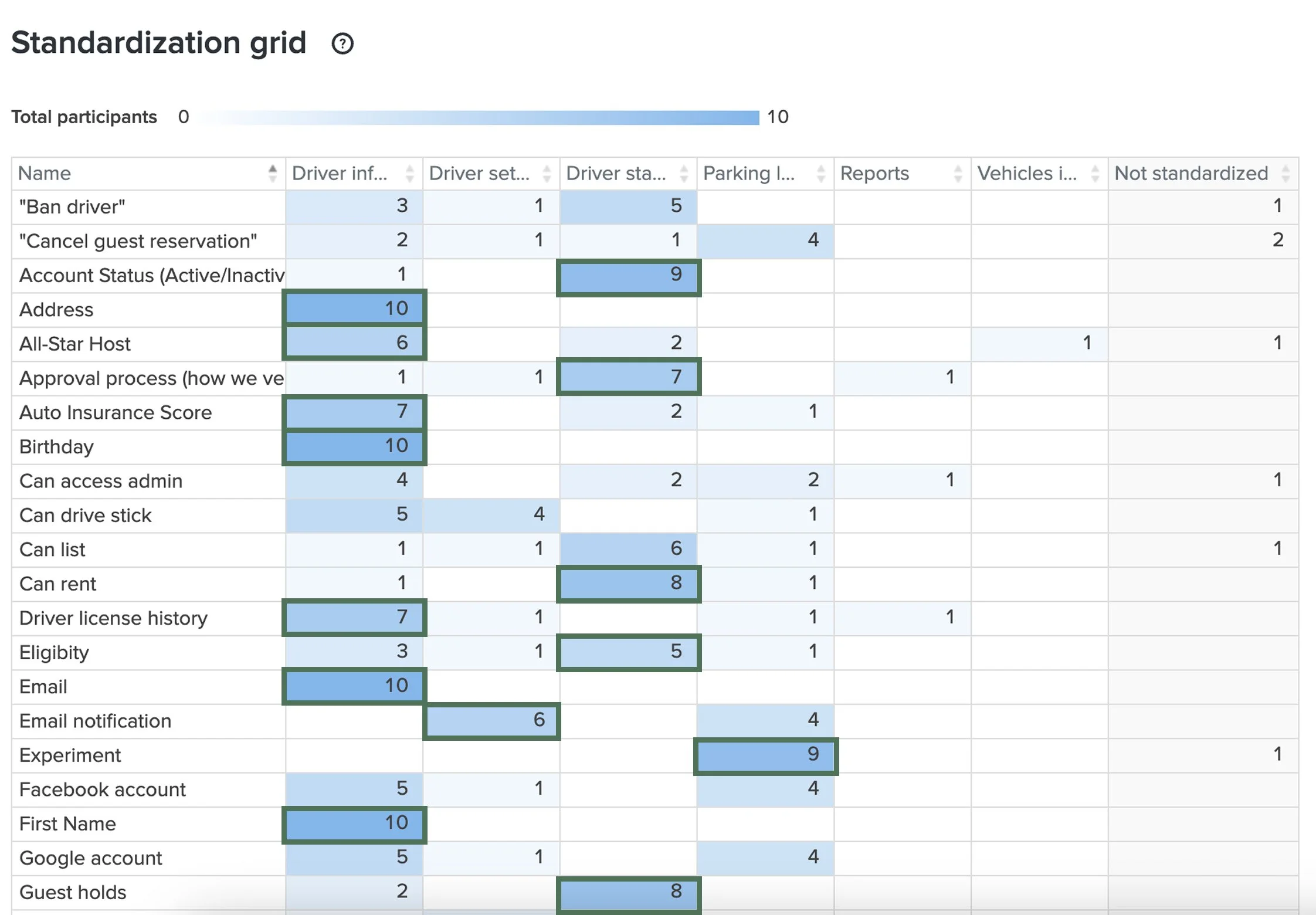Click sort arrows on Vehicles i... column
This screenshot has height=915, width=1316.
pyautogui.click(x=1094, y=174)
